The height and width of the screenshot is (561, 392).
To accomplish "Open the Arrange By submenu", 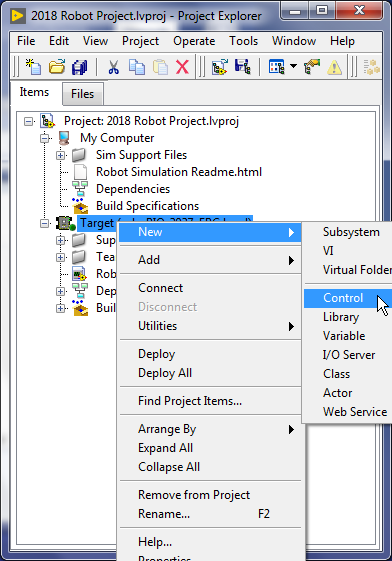I will 210,429.
